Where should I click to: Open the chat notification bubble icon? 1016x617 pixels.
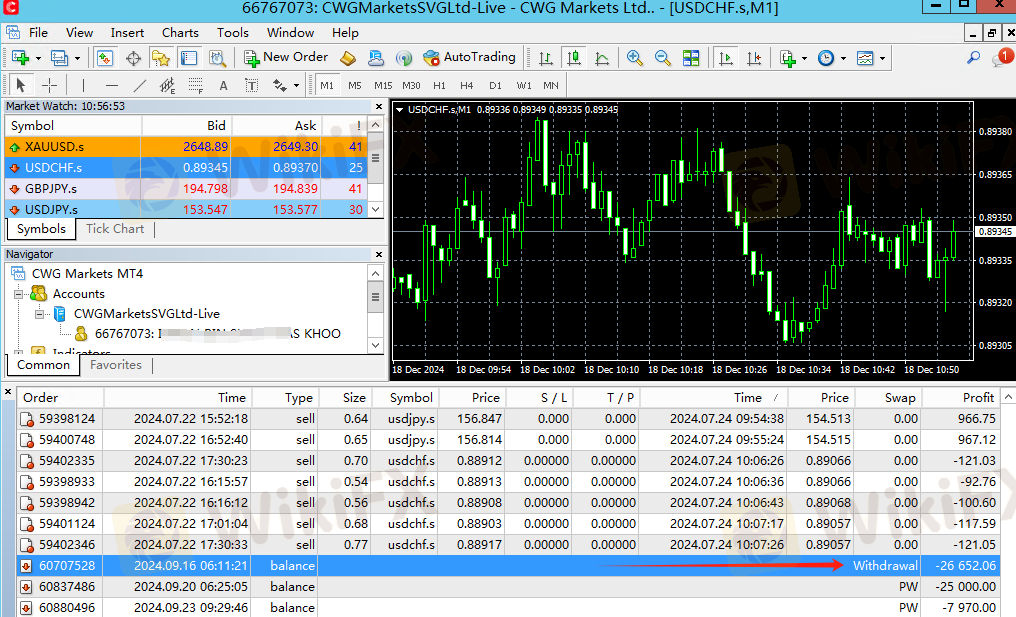pyautogui.click(x=1000, y=58)
